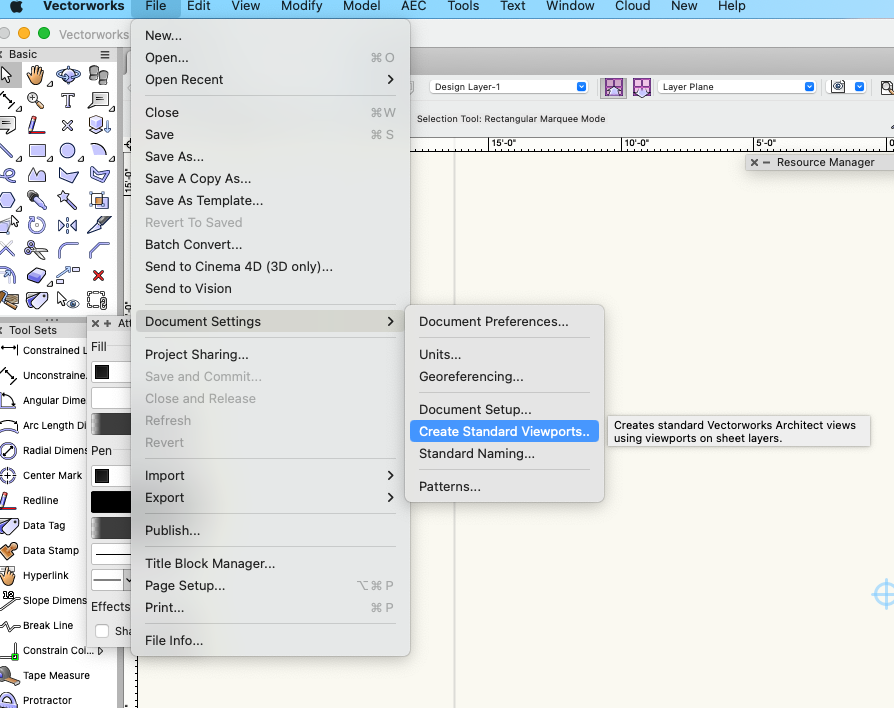Open the Modify menu in menu bar
894x708 pixels.
[301, 6]
